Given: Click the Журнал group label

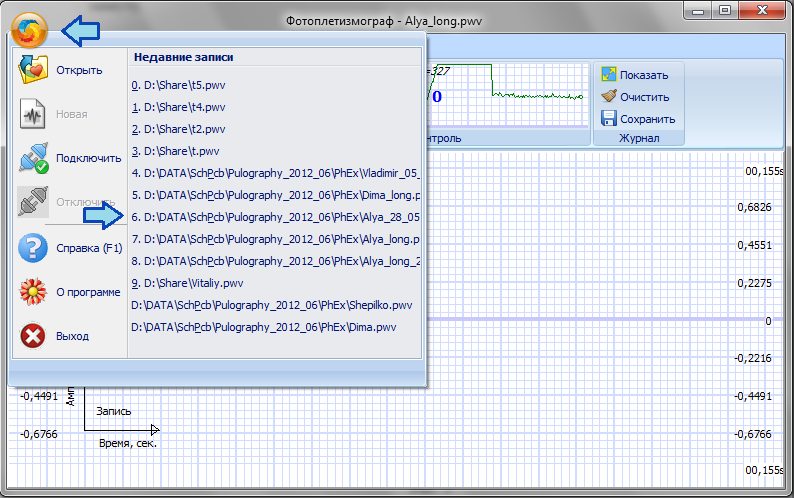Looking at the screenshot, I should coord(638,138).
